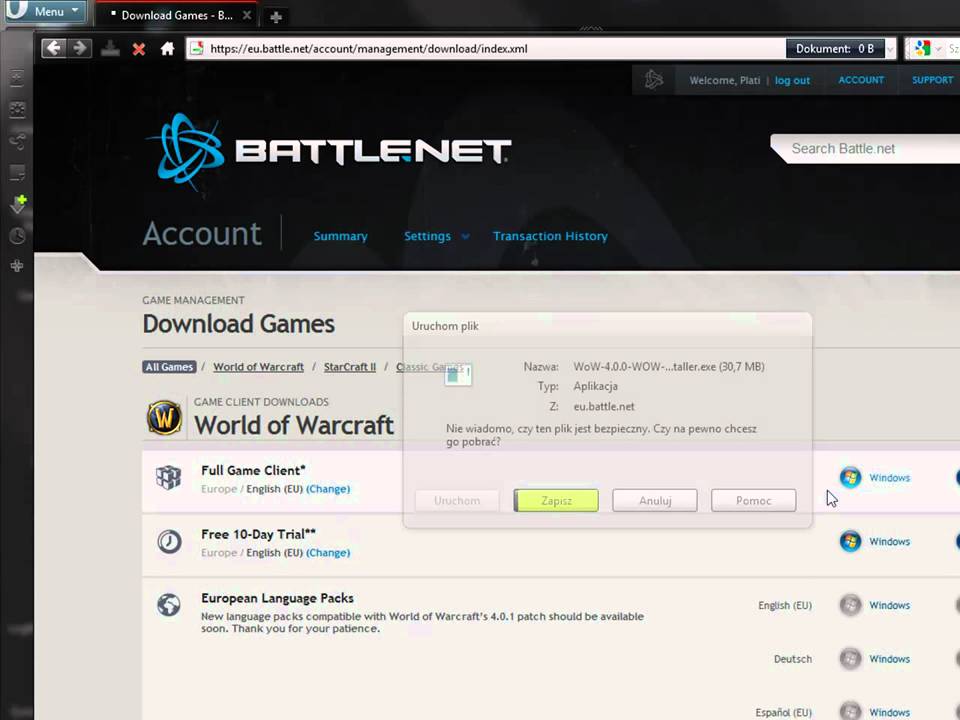Click the "Welcome, Plati" header text
The image size is (960, 720).
[724, 80]
